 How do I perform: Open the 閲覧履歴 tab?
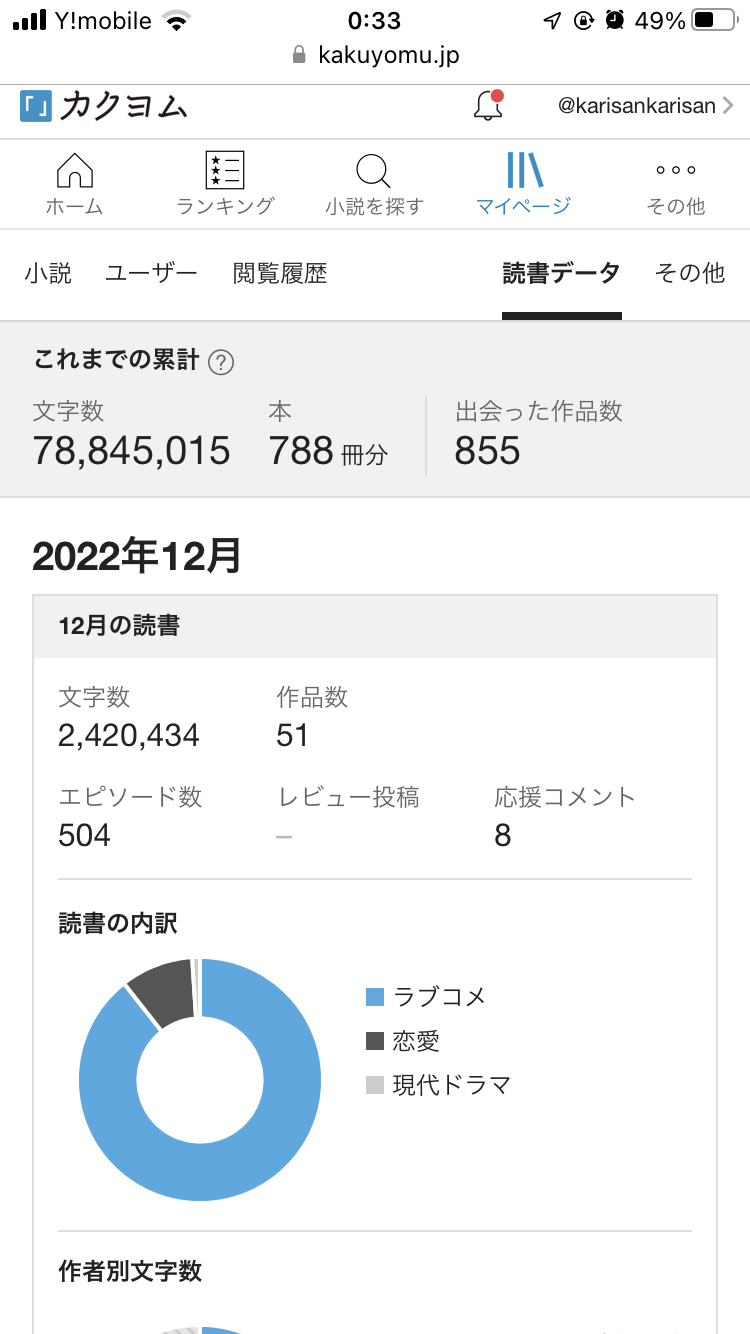tap(280, 273)
